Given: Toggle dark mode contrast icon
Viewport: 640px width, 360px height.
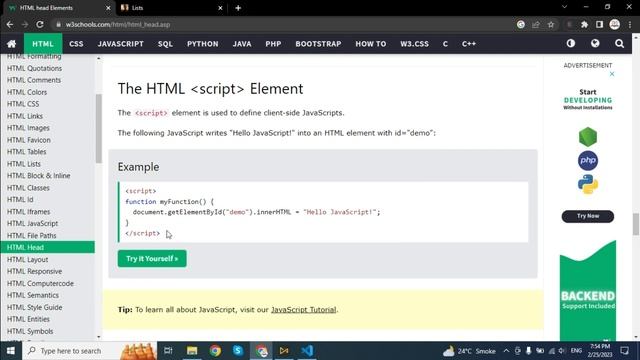Looking at the screenshot, I should tap(571, 43).
